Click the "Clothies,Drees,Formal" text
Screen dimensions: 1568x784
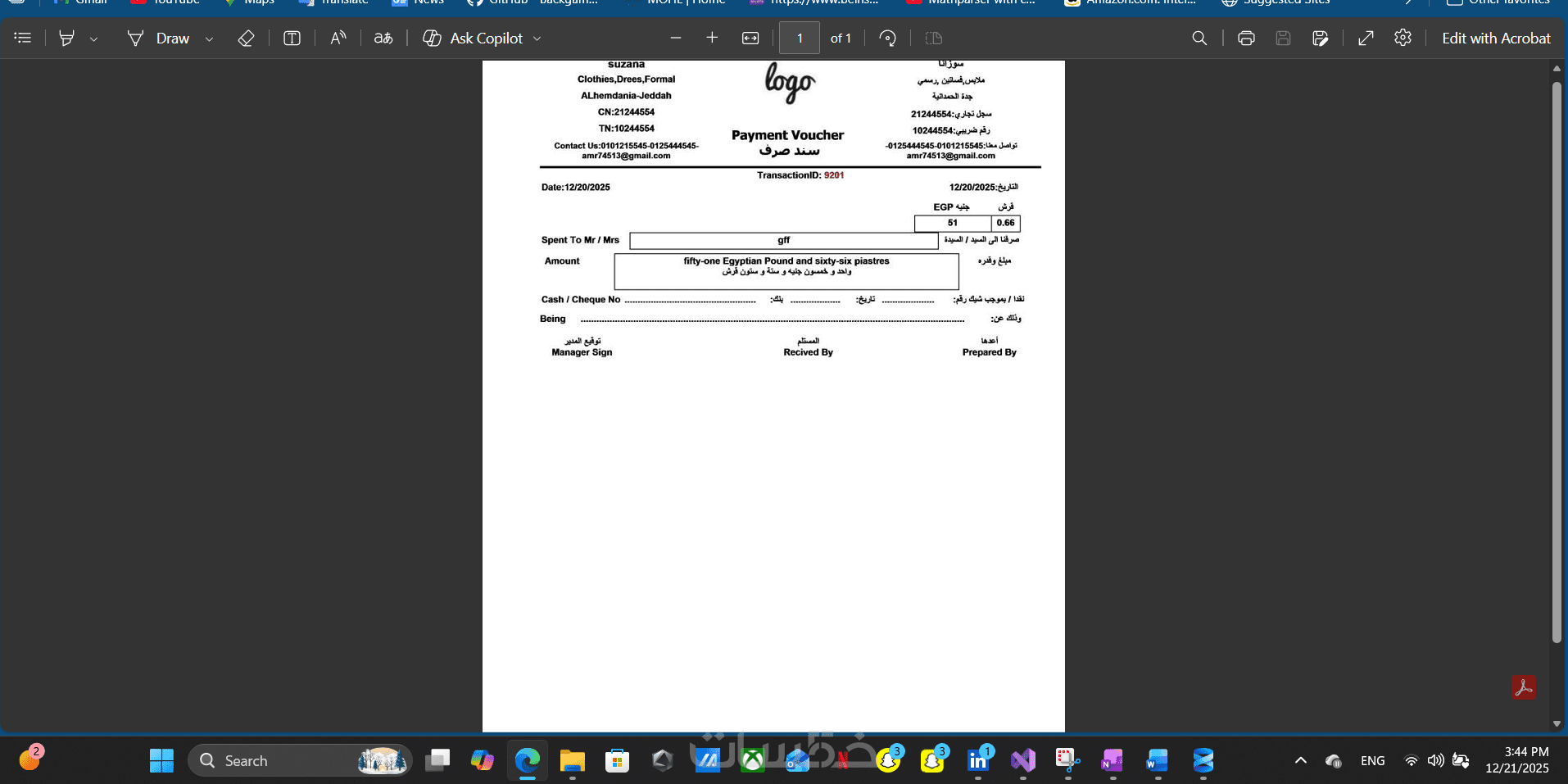(x=626, y=79)
